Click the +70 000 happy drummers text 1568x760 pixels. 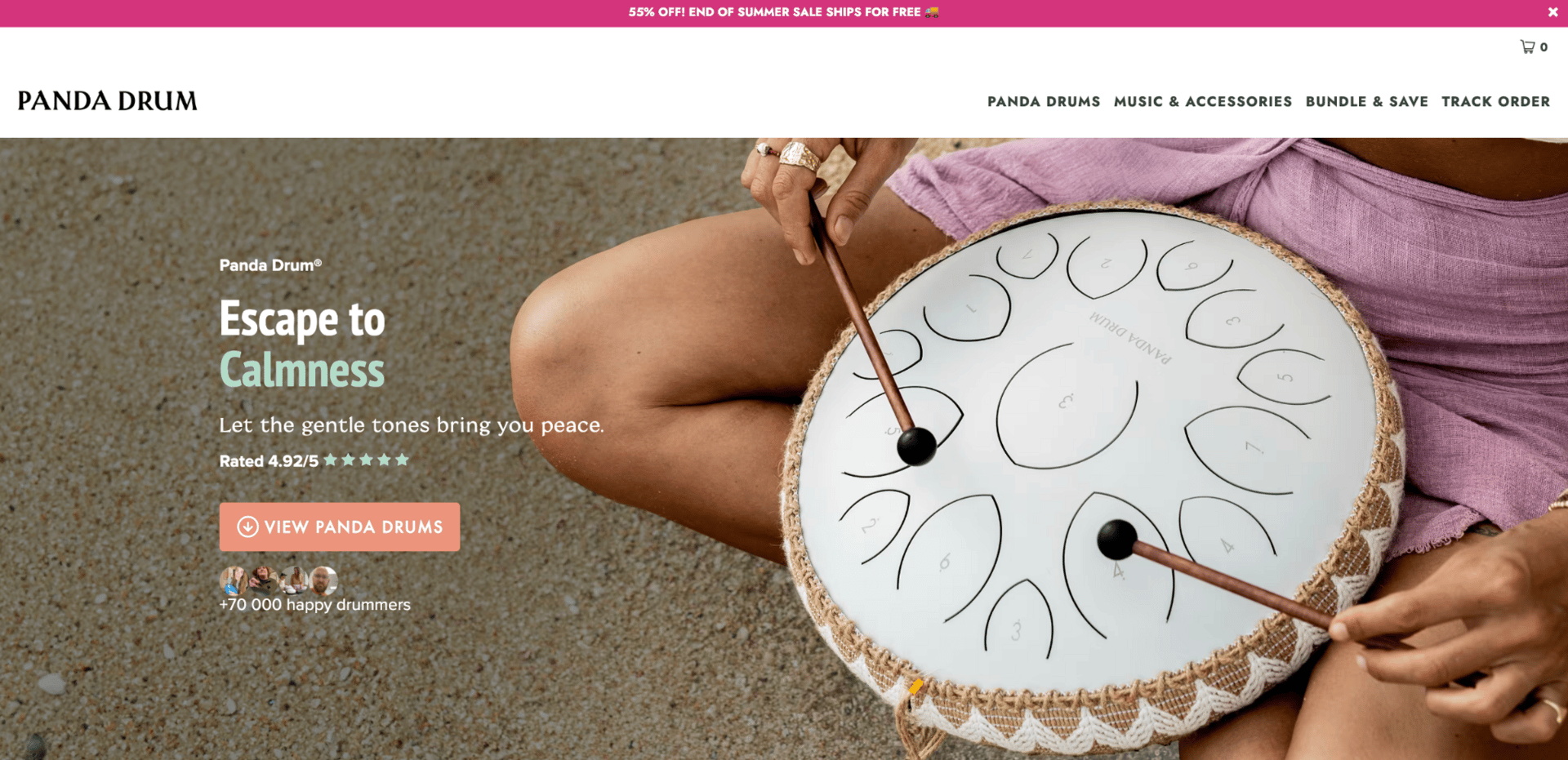314,605
